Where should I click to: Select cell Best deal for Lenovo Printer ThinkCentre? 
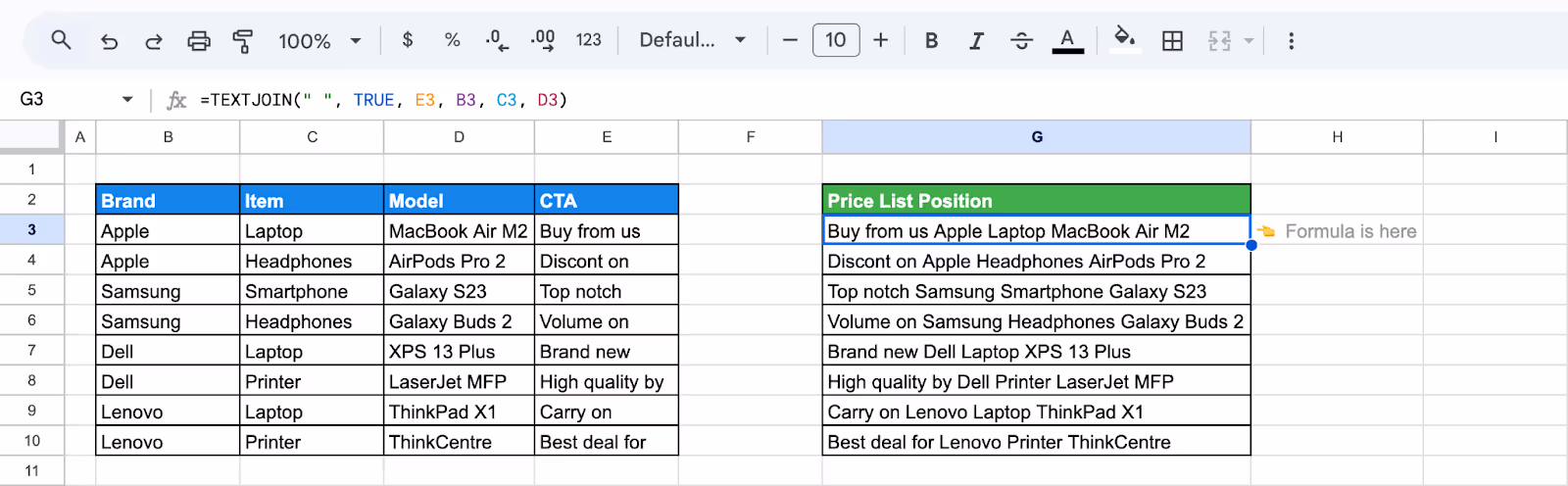click(1037, 441)
